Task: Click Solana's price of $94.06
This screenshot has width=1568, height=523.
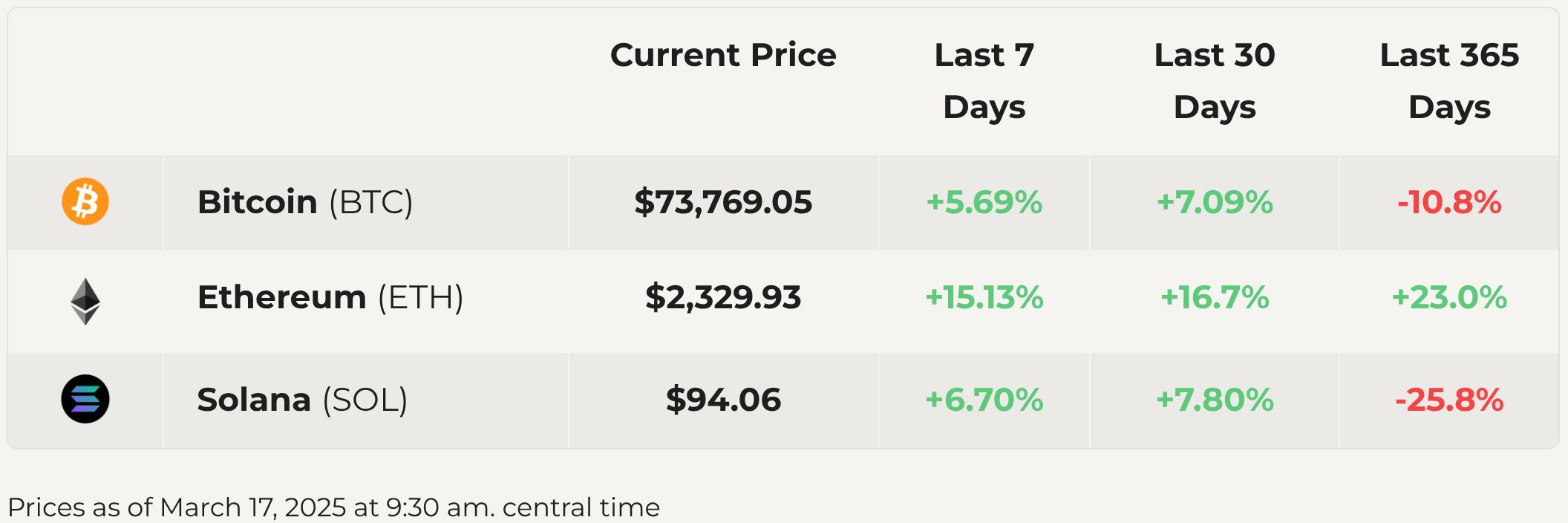Action: 723,400
